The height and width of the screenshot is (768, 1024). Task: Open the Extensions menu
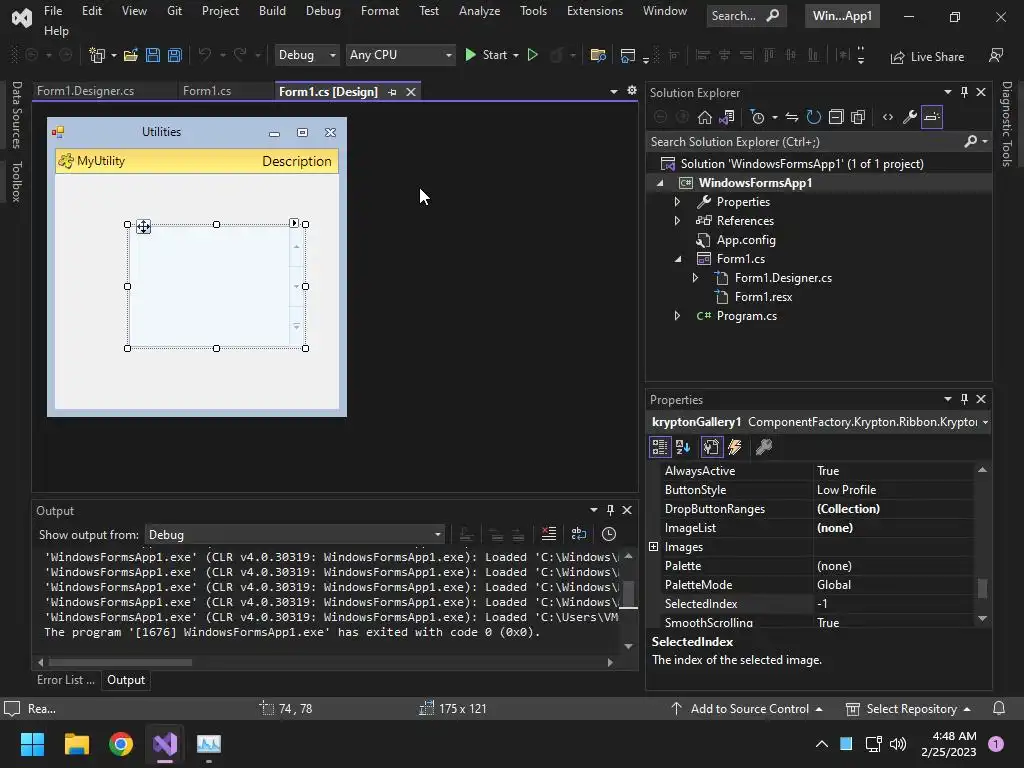click(594, 11)
